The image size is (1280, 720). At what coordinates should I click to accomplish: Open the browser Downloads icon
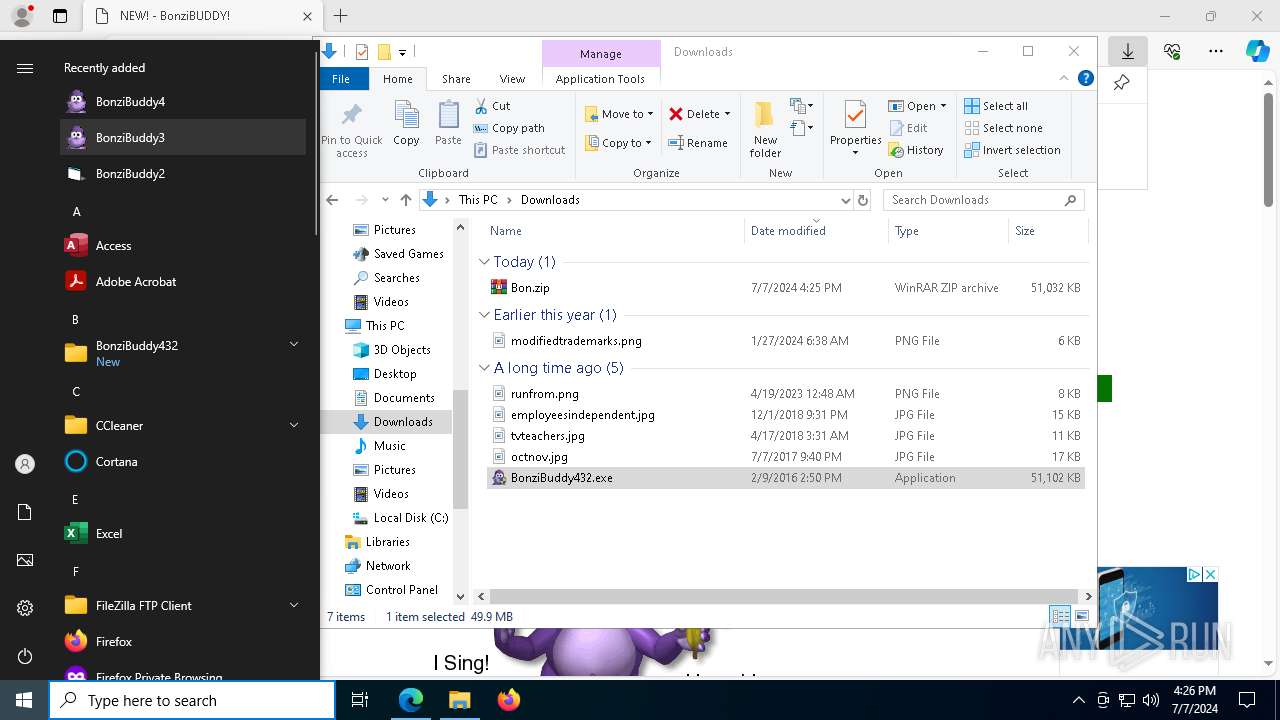pos(1128,51)
